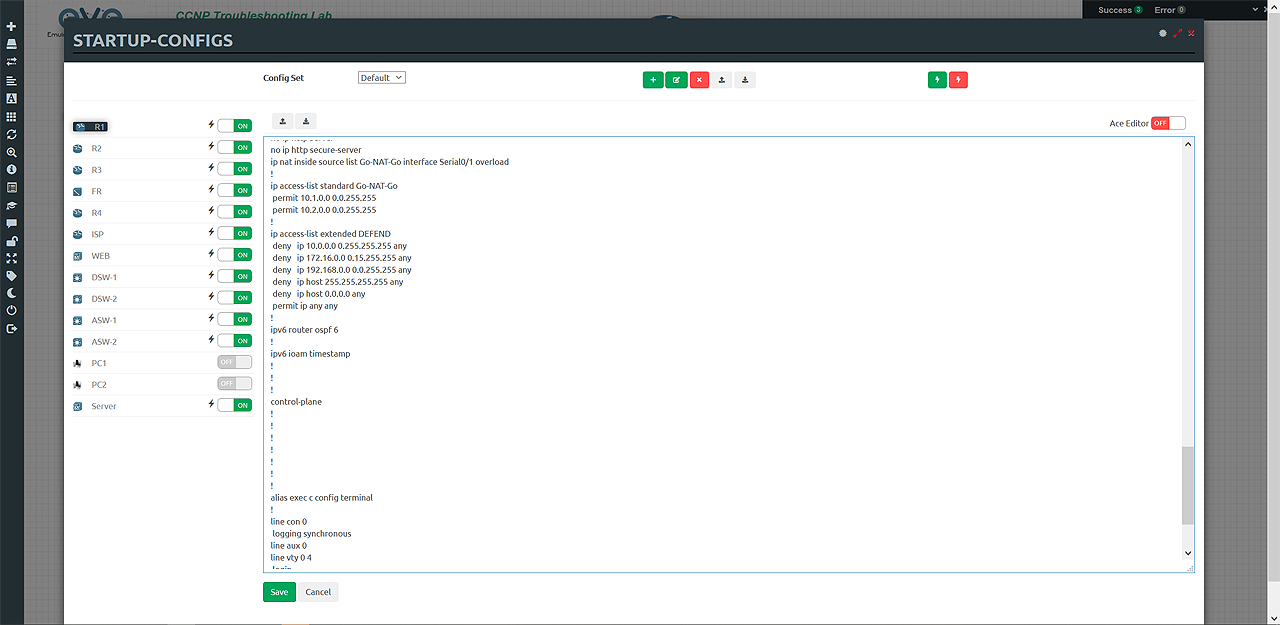Turn off the startup config toggle for R2

[234, 148]
